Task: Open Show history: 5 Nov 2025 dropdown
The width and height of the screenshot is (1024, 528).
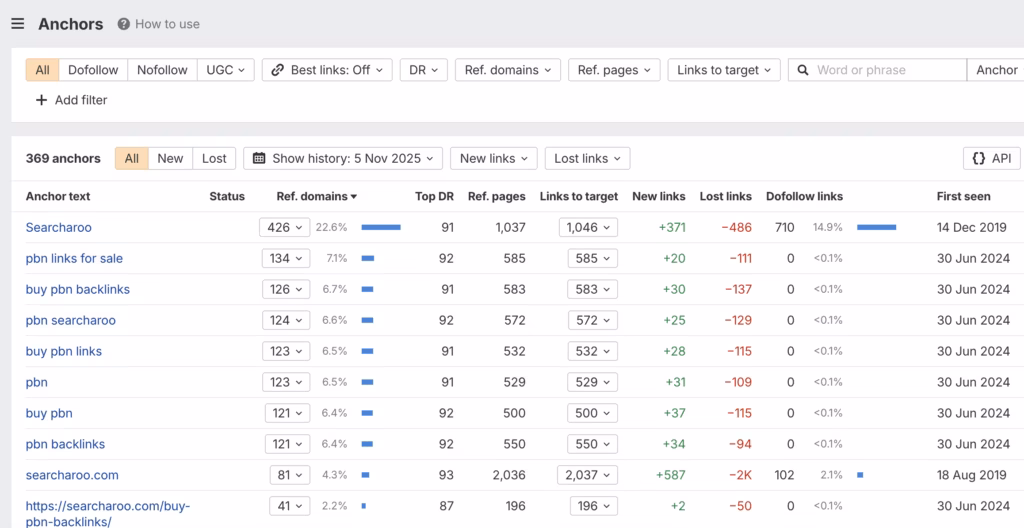Action: [x=343, y=158]
